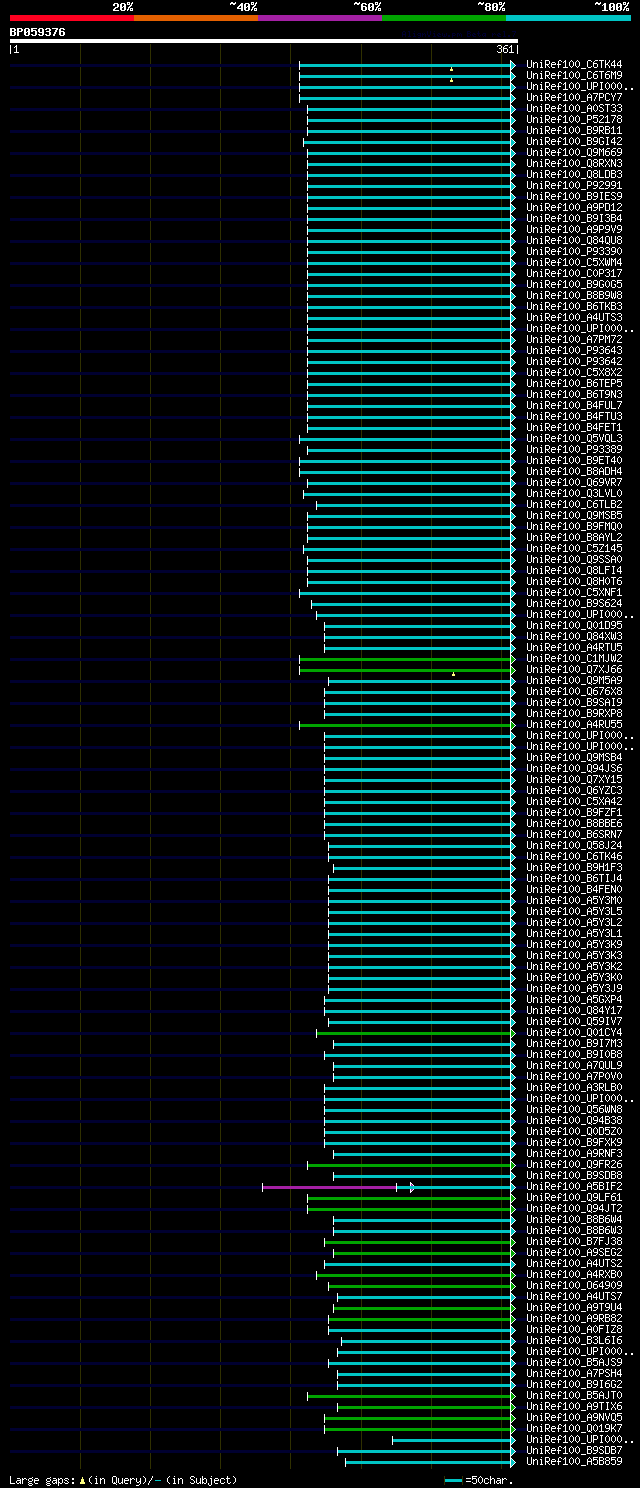This screenshot has height=1488, width=640.
Task: Open the UniRef100_O64909 entry
Action: pos(573,1286)
